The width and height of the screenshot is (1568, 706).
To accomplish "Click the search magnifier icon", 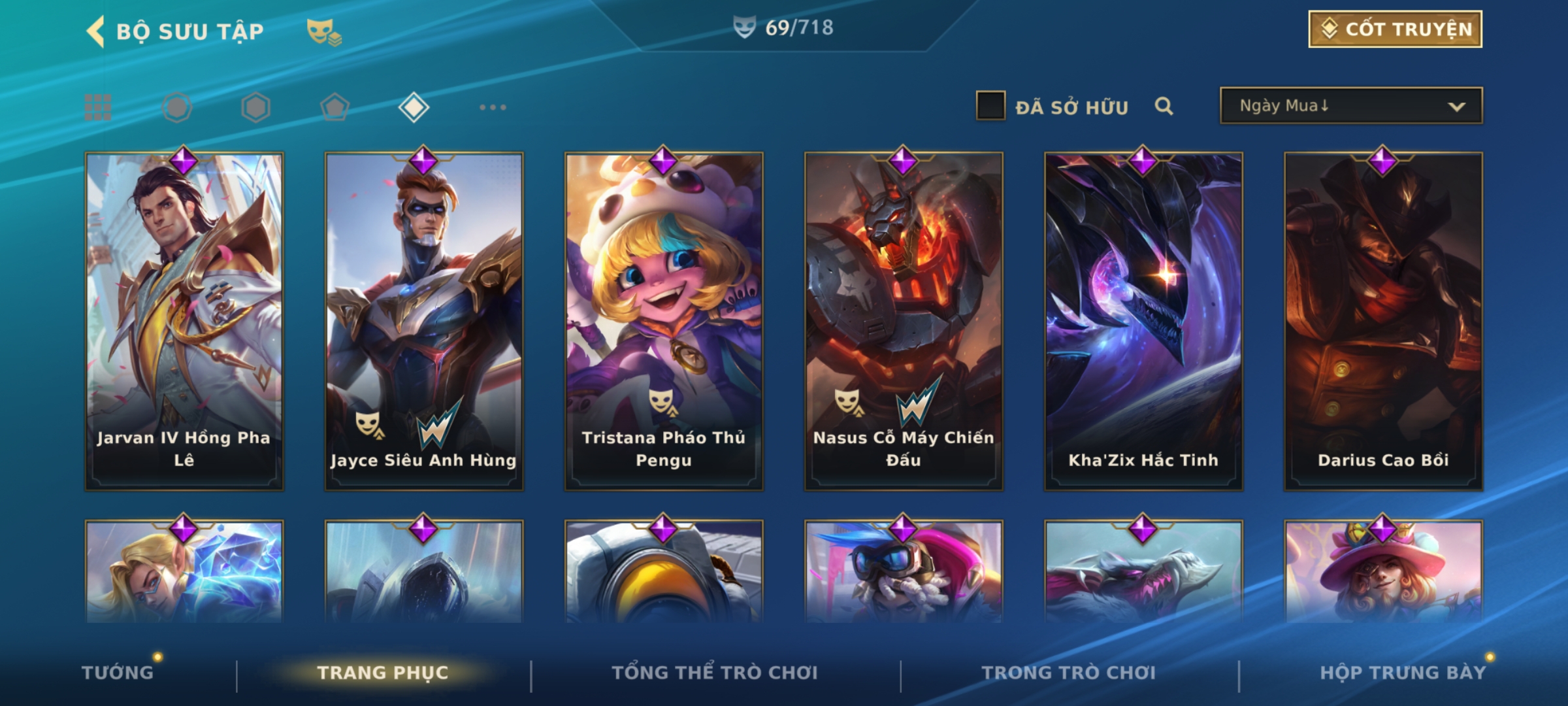I will (1164, 106).
